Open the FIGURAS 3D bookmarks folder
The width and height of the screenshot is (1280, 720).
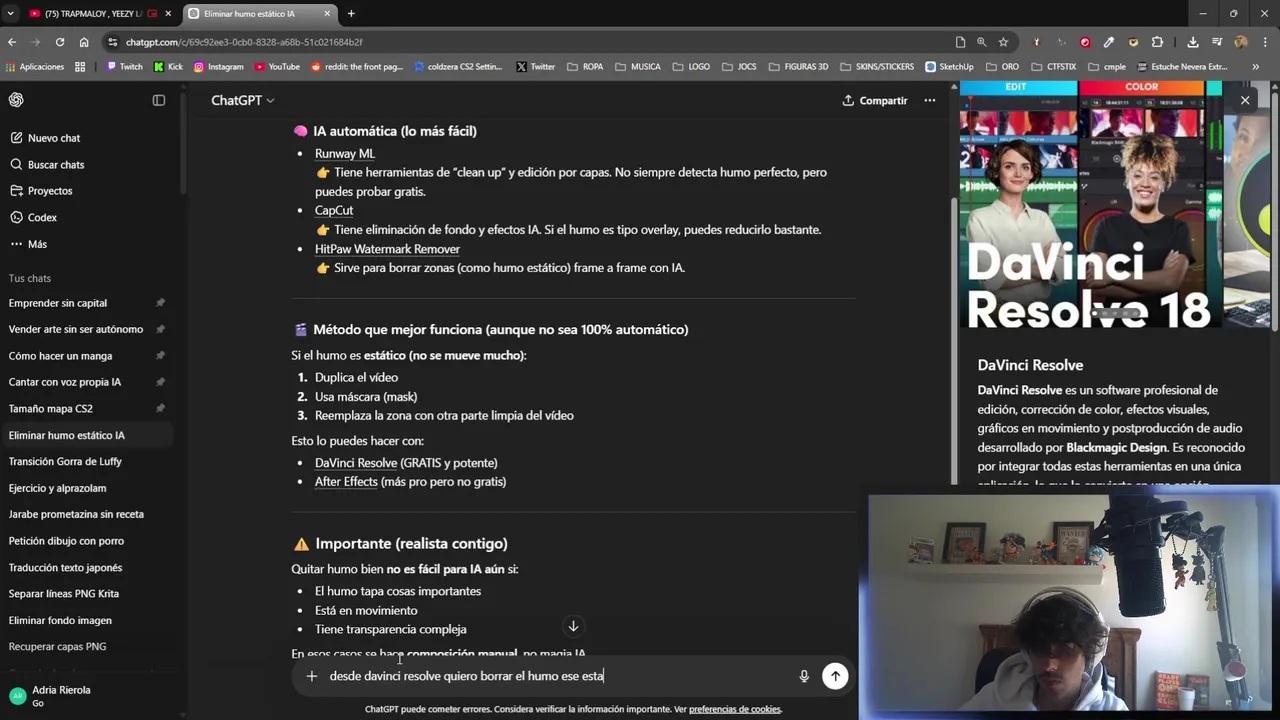click(797, 67)
